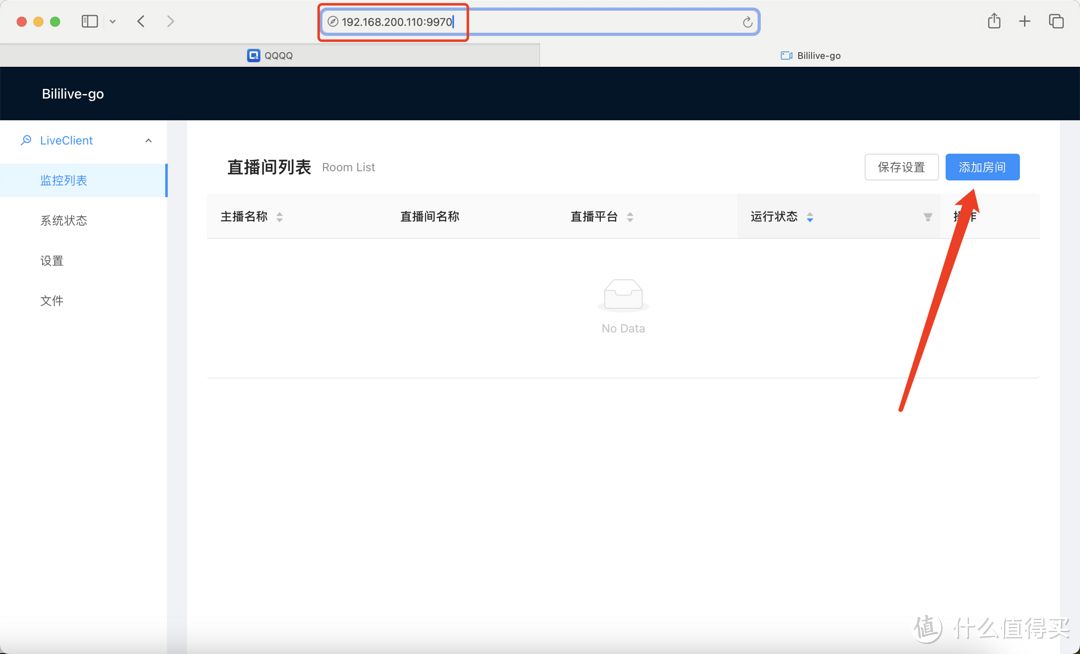This screenshot has width=1080, height=654.
Task: Switch to the Bililive-go tab
Action: pos(810,55)
